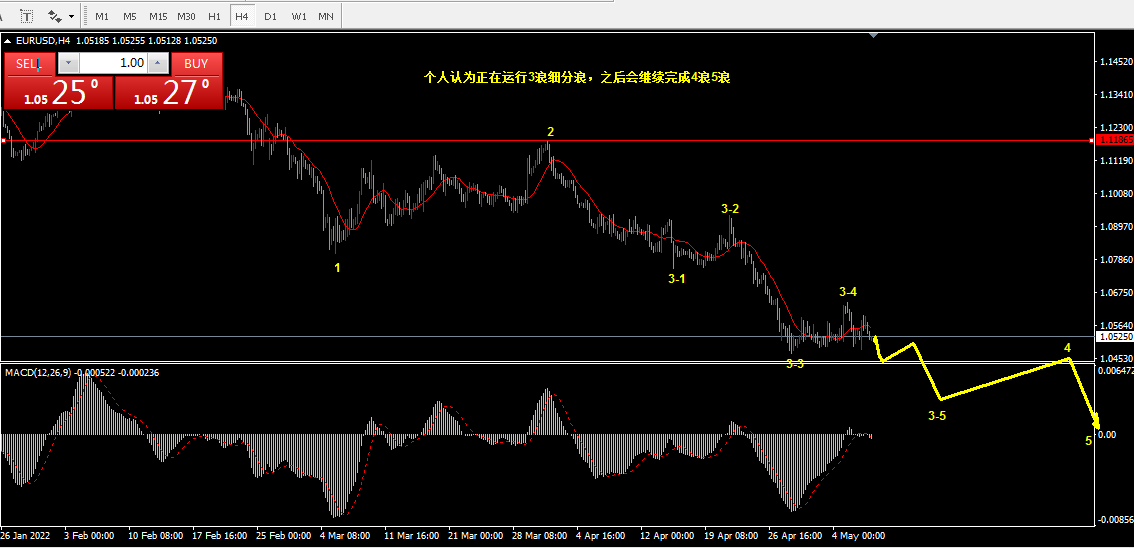
Task: Switch chart to MN timeframe
Action: [326, 15]
